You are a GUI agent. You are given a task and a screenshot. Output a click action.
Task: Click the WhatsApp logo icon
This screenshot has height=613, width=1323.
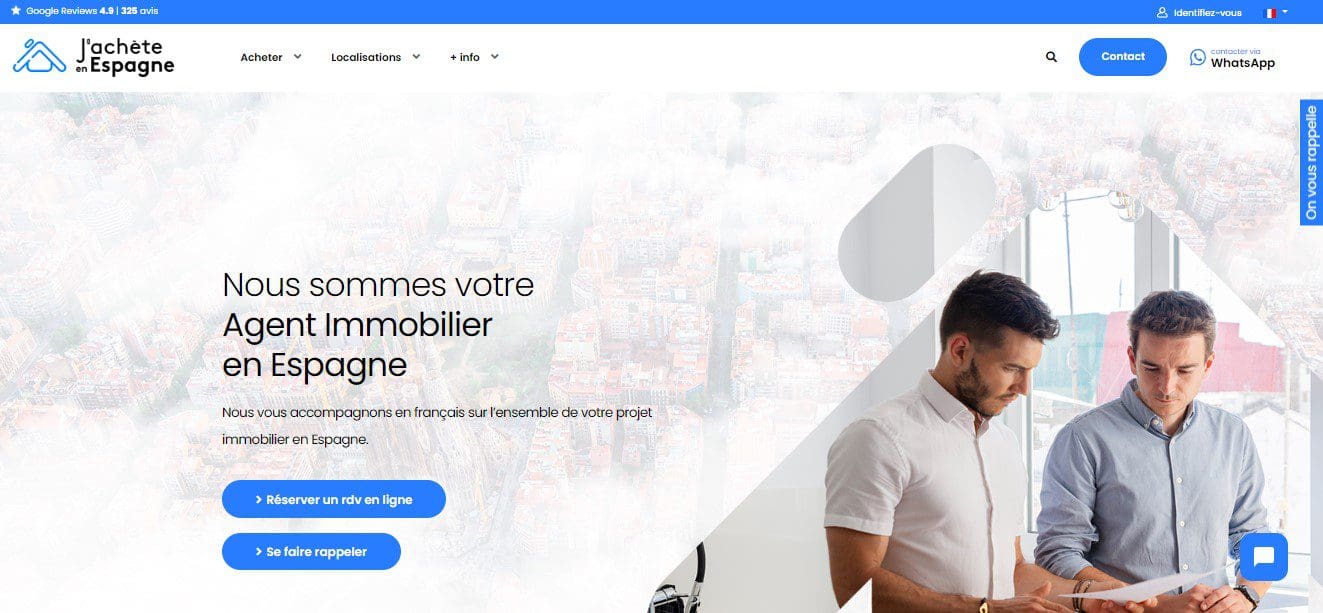coord(1197,58)
